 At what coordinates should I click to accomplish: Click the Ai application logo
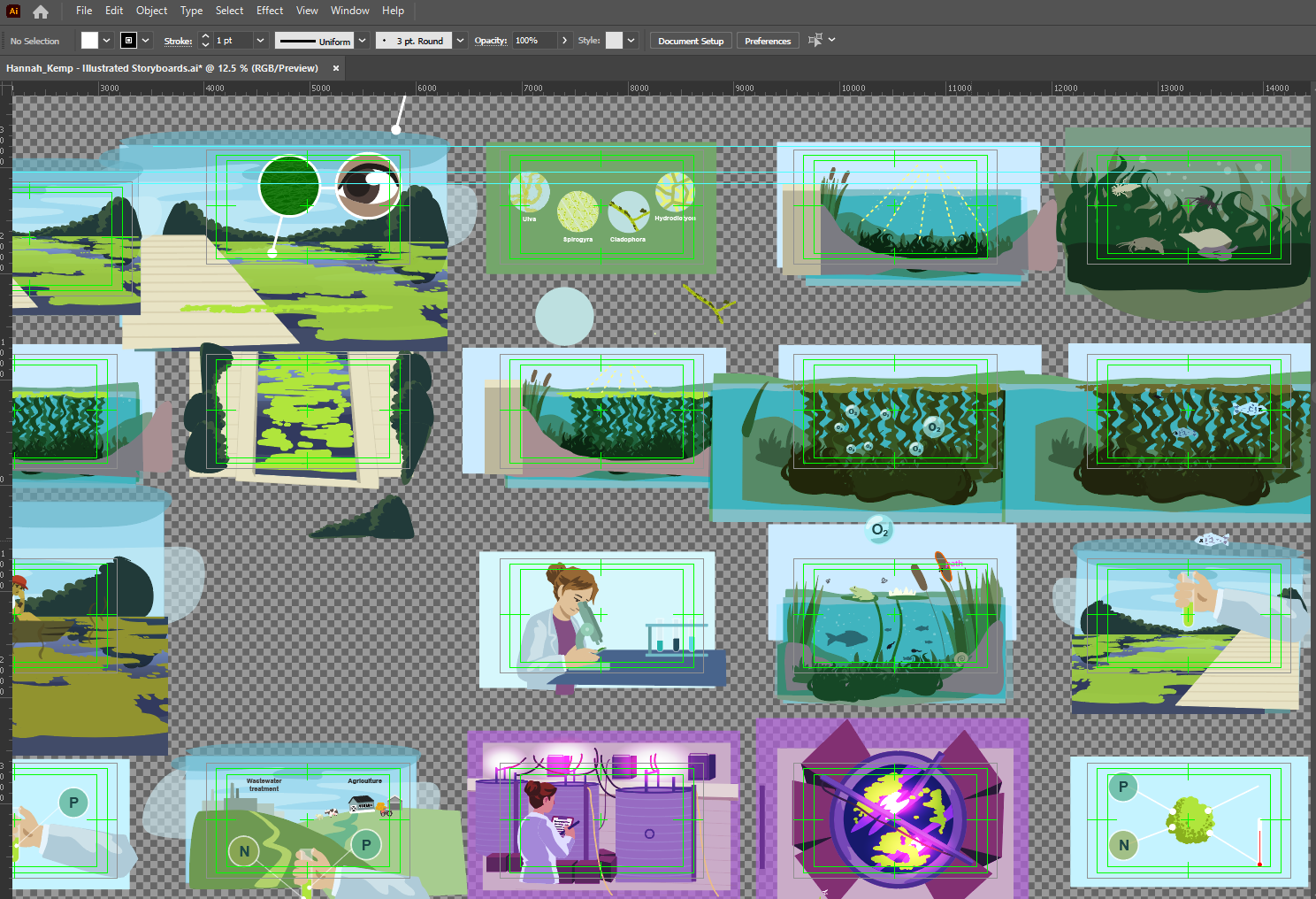pos(13,12)
